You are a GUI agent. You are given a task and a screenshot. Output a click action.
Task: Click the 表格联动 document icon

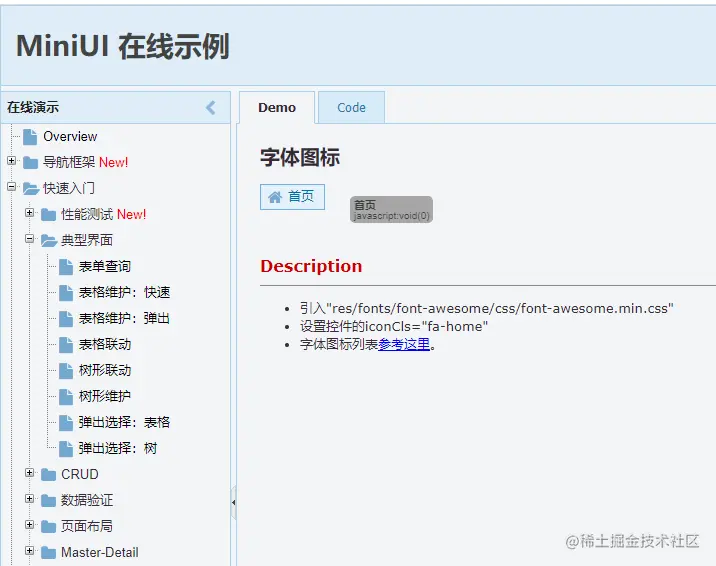click(66, 345)
